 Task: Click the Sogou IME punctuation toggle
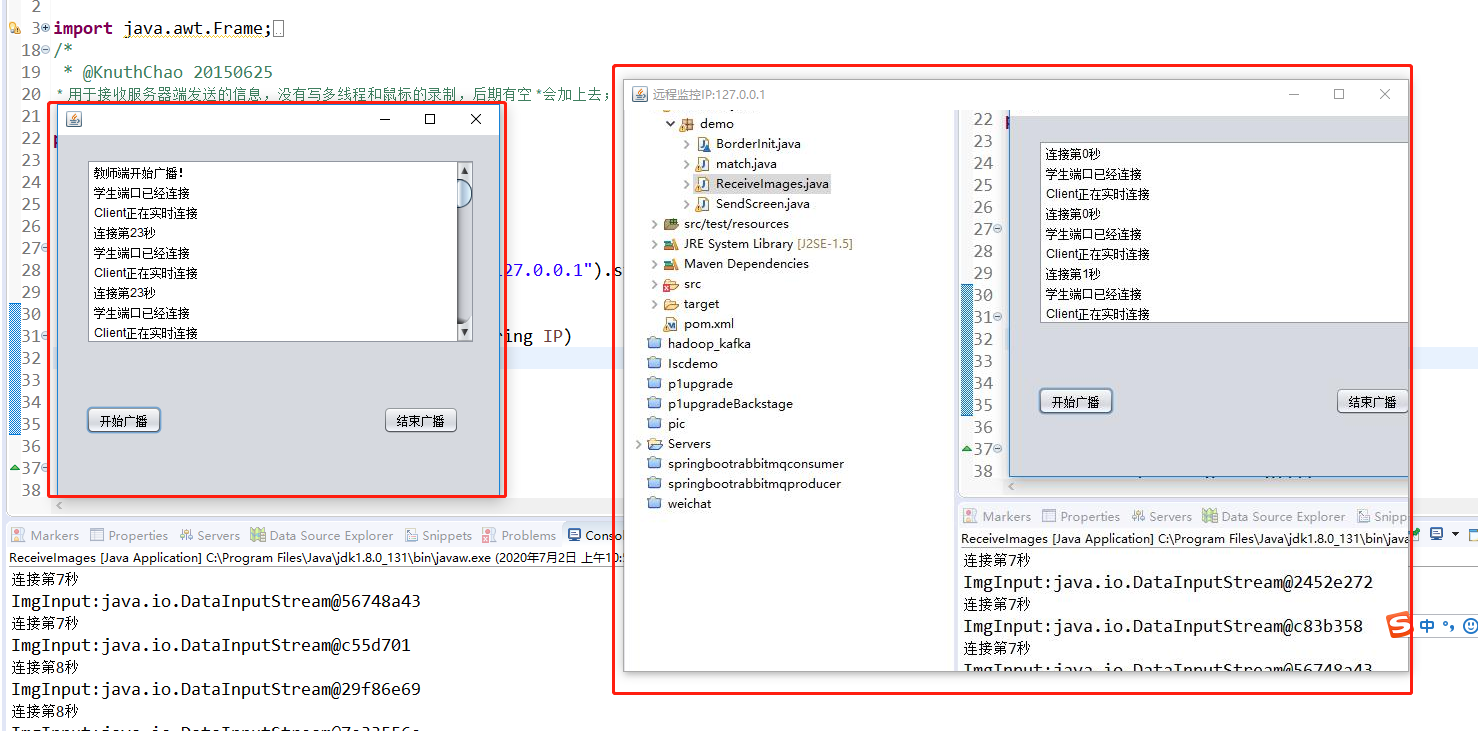1448,627
